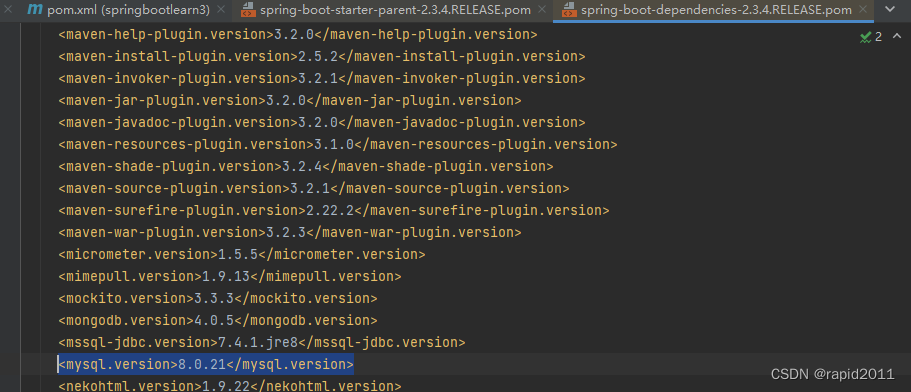This screenshot has width=911, height=392.
Task: Close spring-boot-dependencies pom tab
Action: (x=864, y=10)
